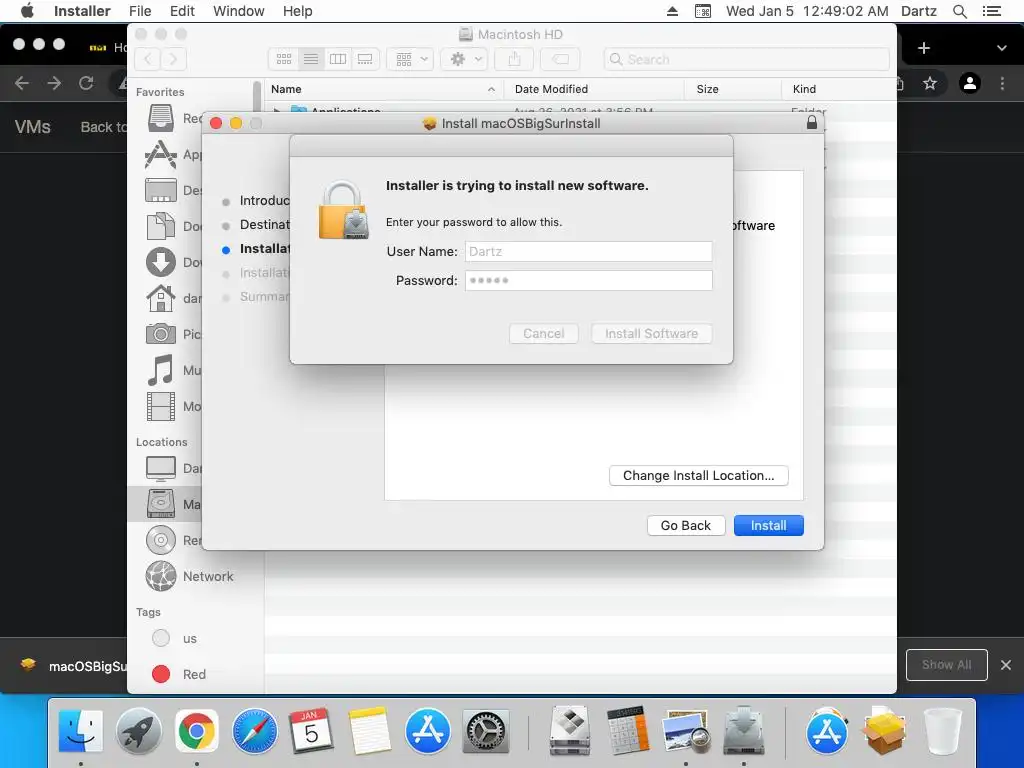Click Change Install Location button
The width and height of the screenshot is (1024, 768).
click(x=698, y=475)
